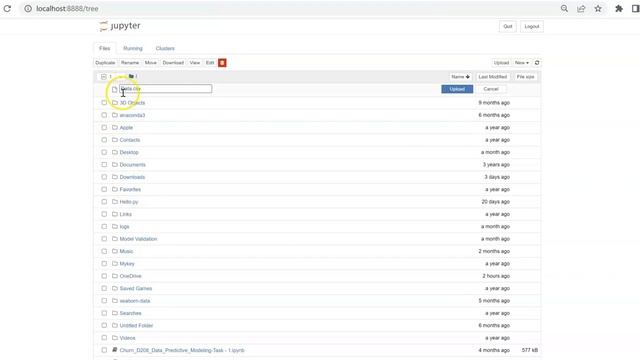Check the box for Documents folder
The width and height of the screenshot is (640, 360).
point(104,164)
